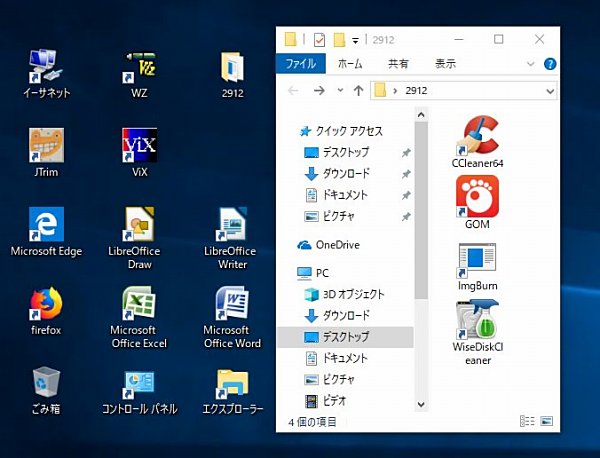Select the WiseDiskCleaner shortcut in the folder
Viewport: 600px width, 458px height.
click(x=477, y=332)
